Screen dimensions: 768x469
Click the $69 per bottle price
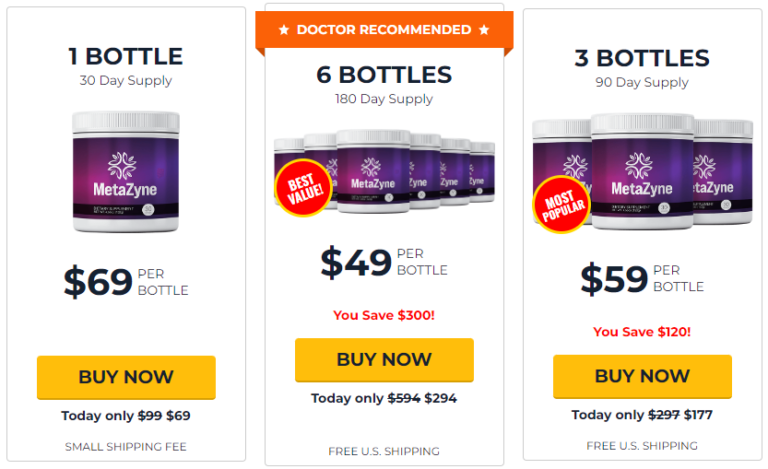[x=126, y=282]
